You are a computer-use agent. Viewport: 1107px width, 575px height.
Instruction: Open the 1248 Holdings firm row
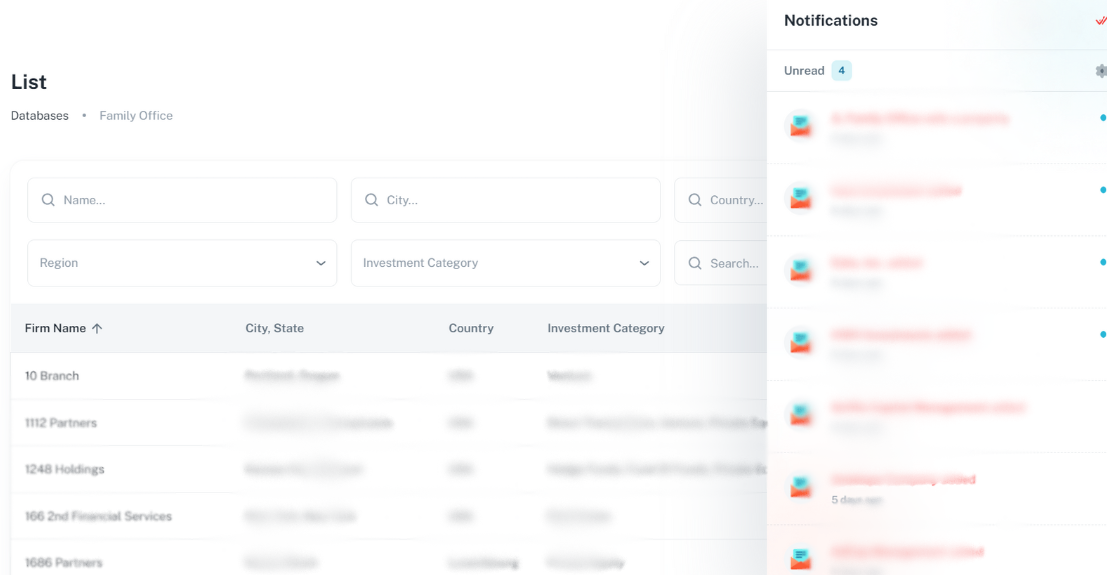coord(388,469)
